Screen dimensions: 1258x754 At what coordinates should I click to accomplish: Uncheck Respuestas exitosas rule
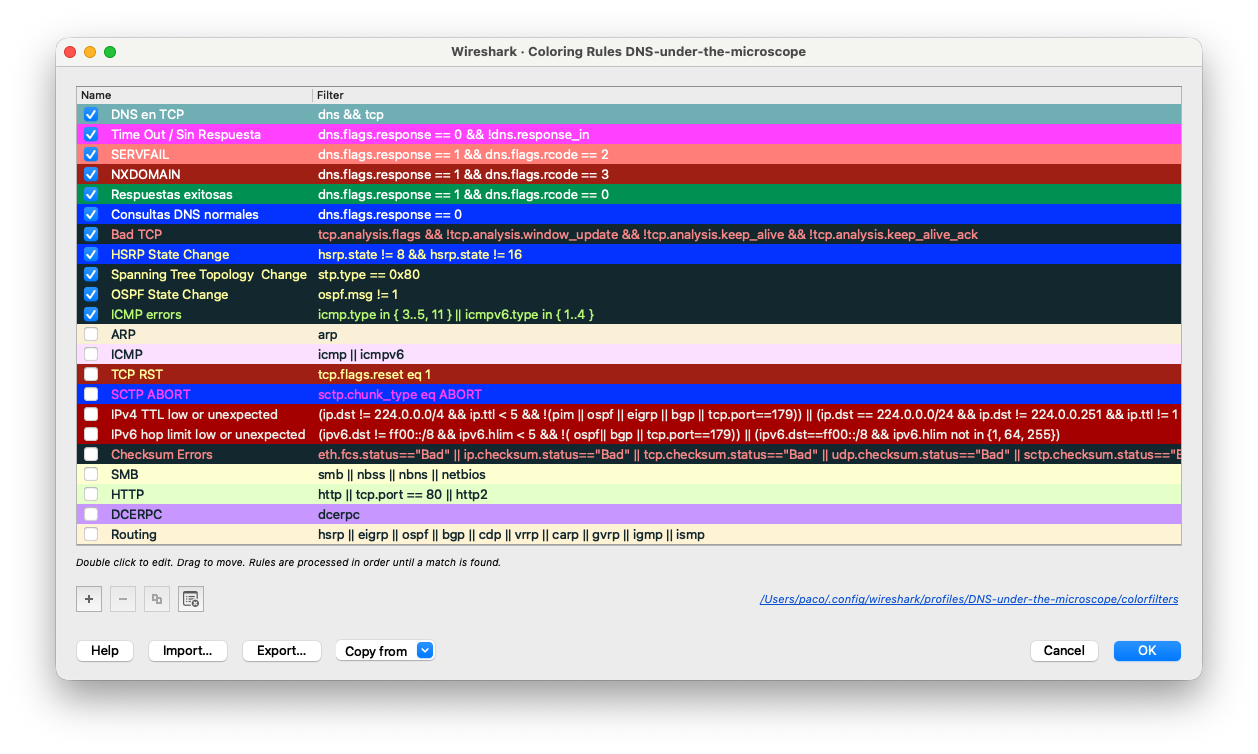91,195
